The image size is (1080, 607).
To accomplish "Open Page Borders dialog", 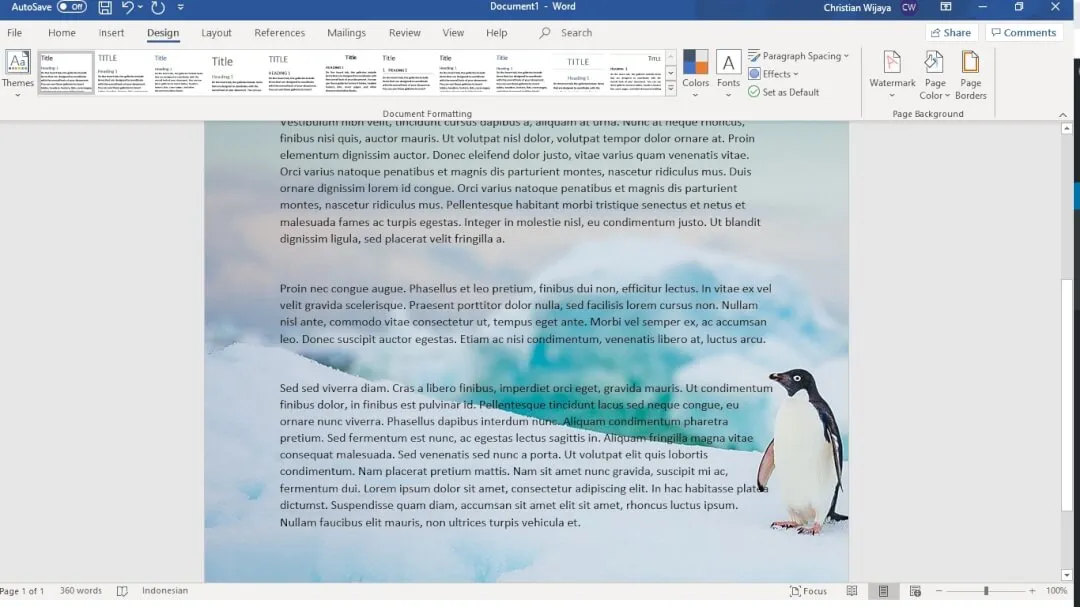I will 970,75.
